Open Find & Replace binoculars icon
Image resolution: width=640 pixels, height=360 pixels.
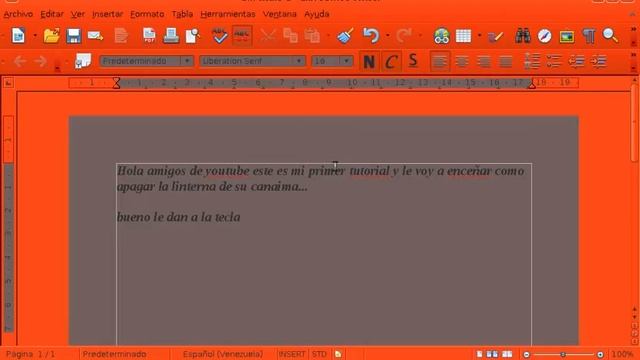coord(522,36)
